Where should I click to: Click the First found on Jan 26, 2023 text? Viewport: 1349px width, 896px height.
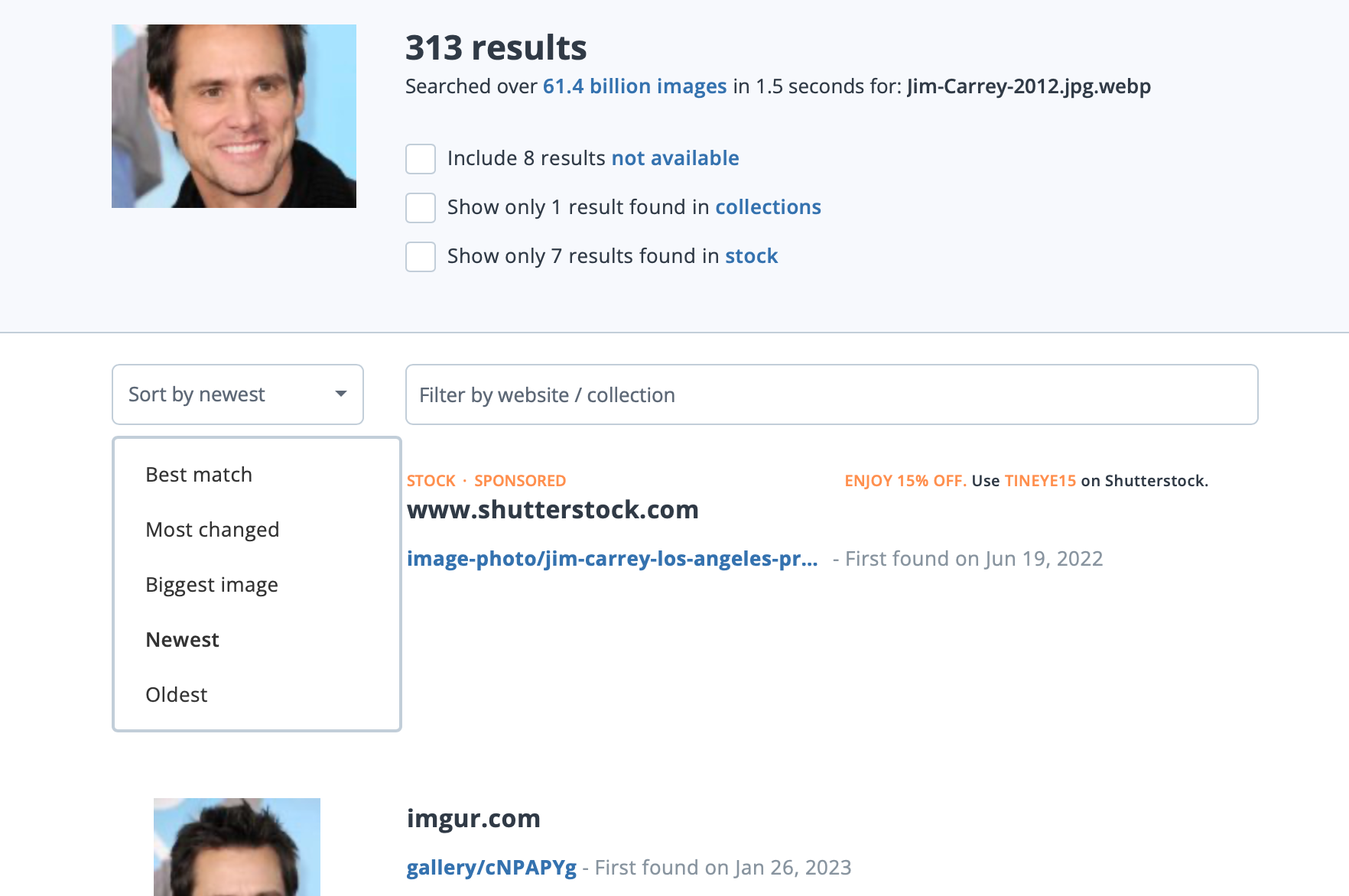coord(723,868)
